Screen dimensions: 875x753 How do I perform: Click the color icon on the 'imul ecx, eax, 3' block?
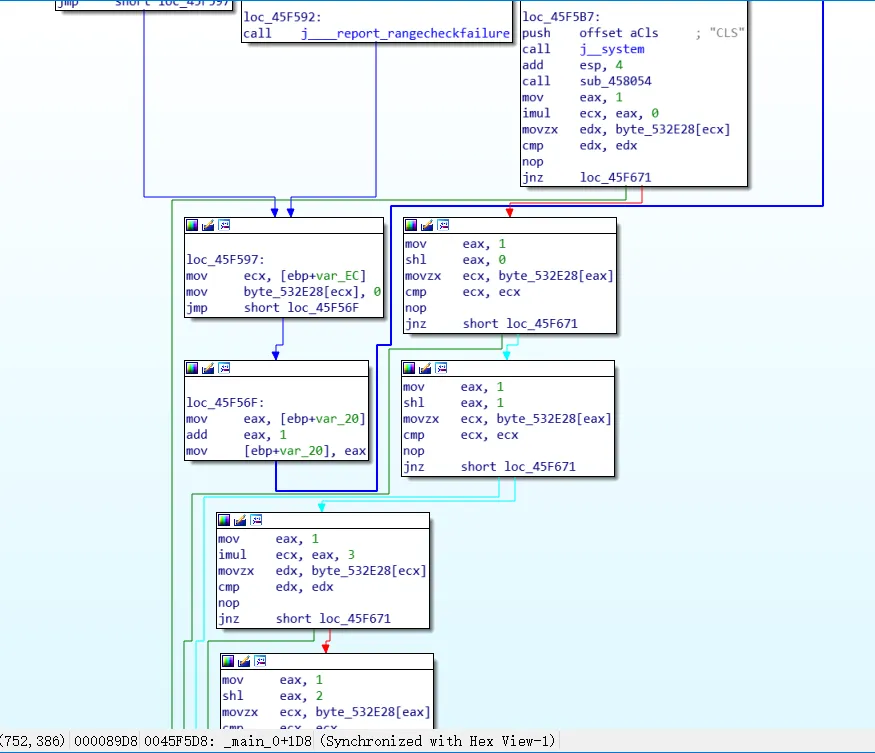224,520
